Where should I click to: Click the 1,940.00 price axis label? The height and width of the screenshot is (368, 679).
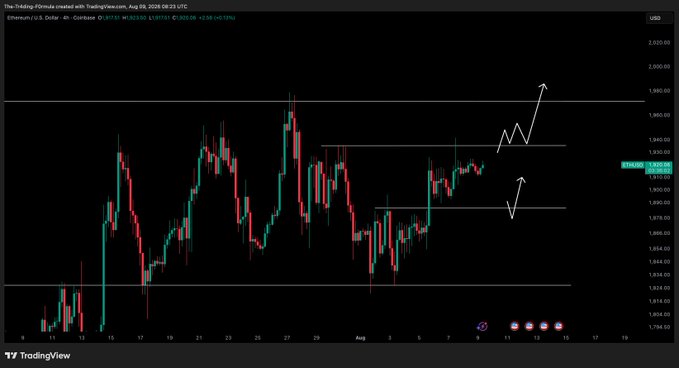coord(659,140)
